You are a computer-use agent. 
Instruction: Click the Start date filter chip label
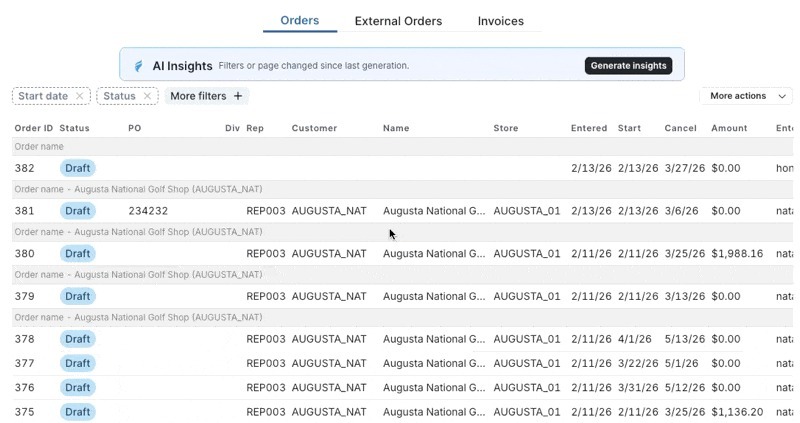point(43,96)
